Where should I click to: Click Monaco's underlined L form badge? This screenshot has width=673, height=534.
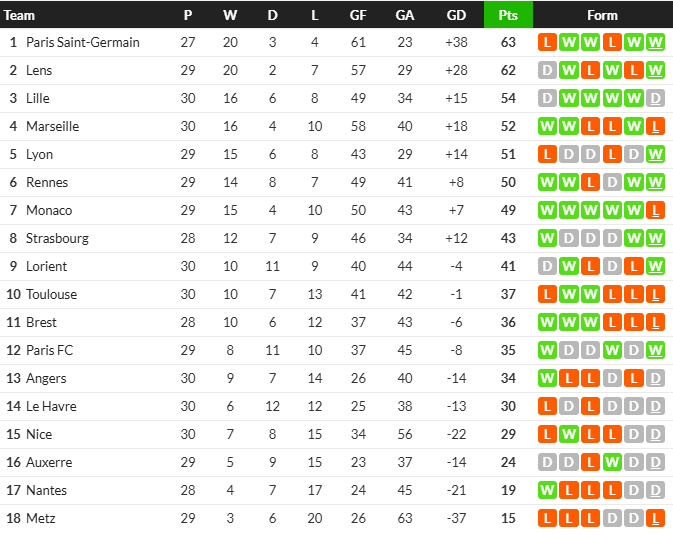click(x=655, y=210)
